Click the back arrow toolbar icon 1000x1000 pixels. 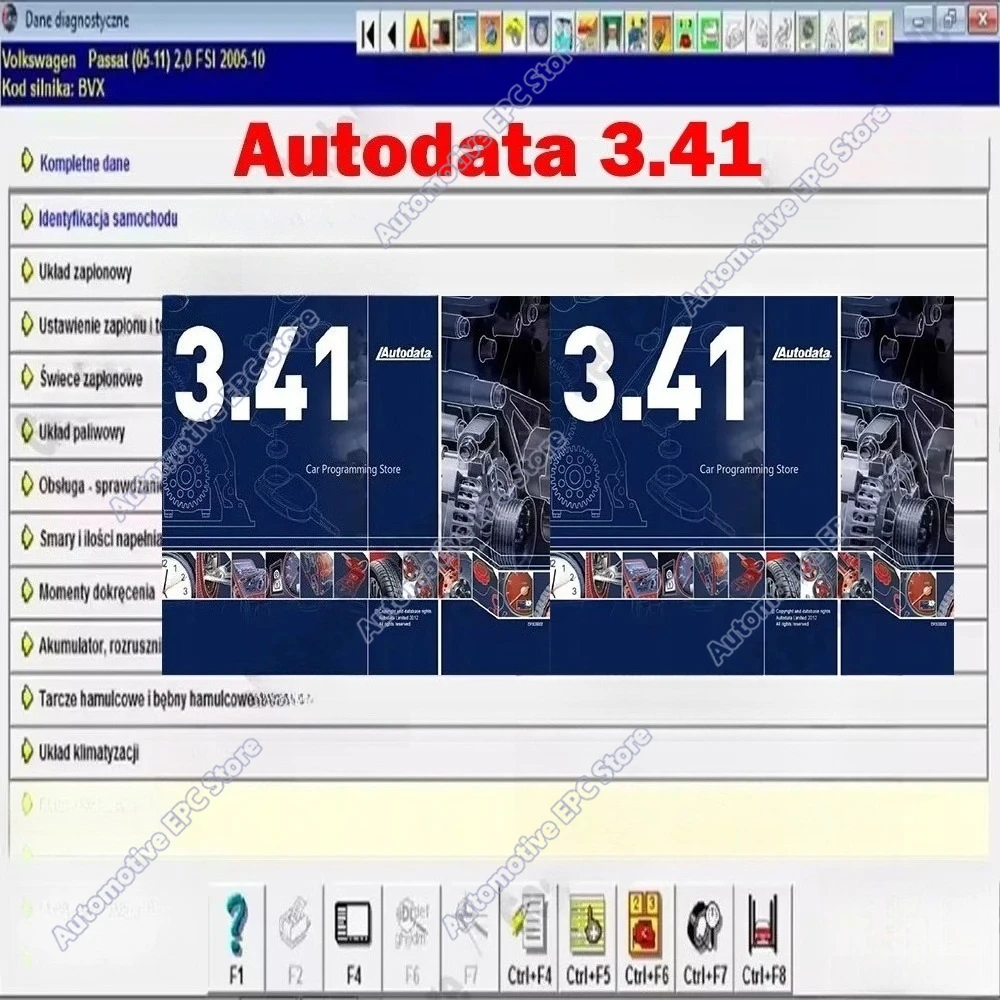point(392,34)
